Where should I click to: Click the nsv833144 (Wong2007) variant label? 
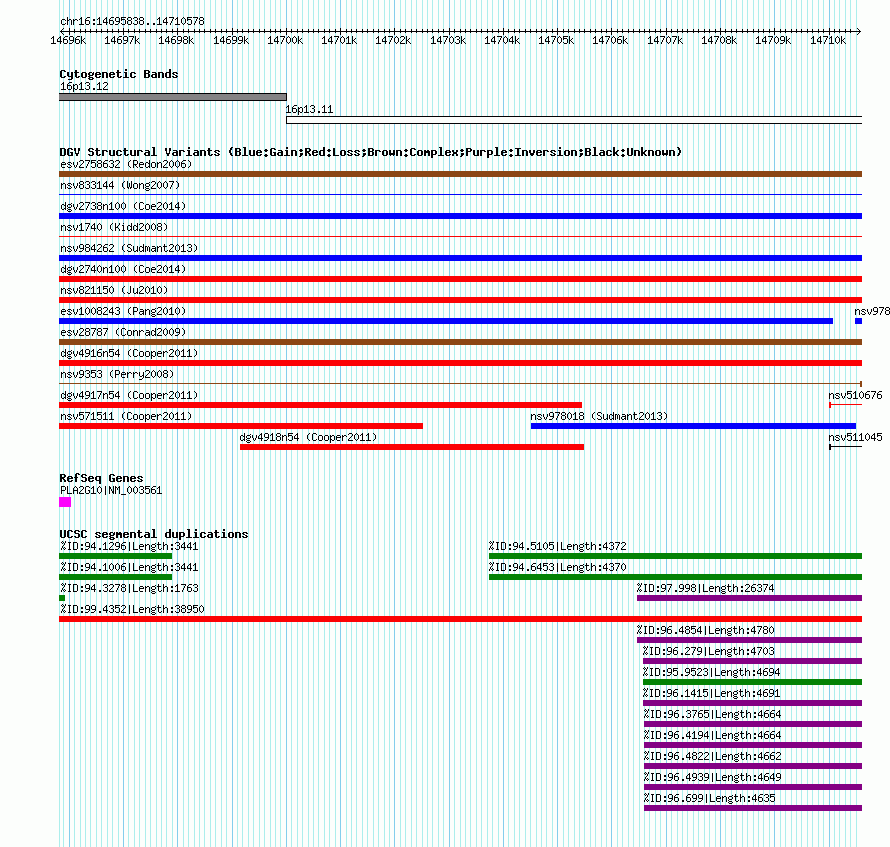coord(120,185)
